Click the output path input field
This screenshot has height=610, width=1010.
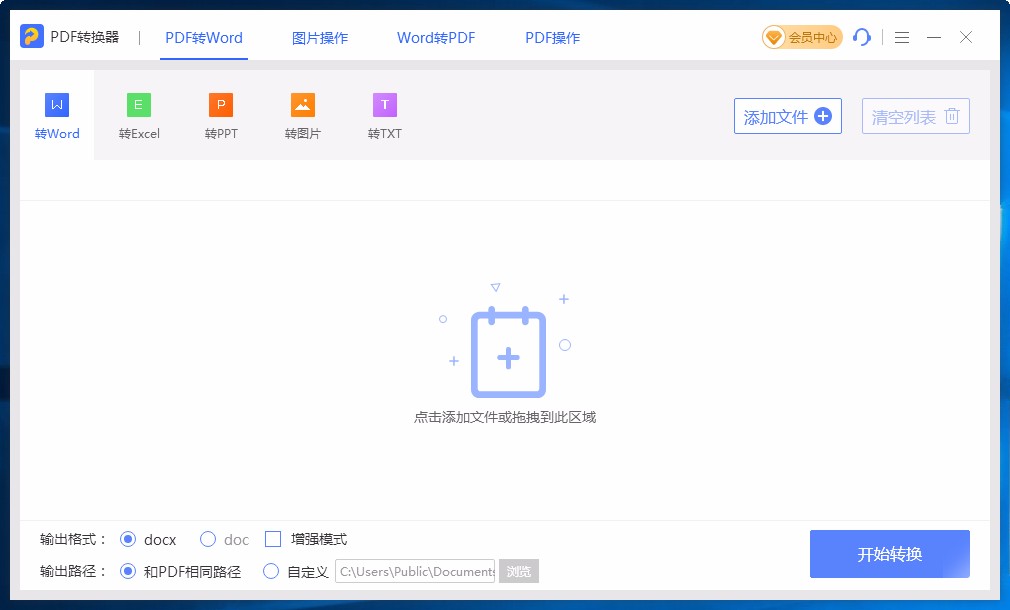[x=413, y=571]
